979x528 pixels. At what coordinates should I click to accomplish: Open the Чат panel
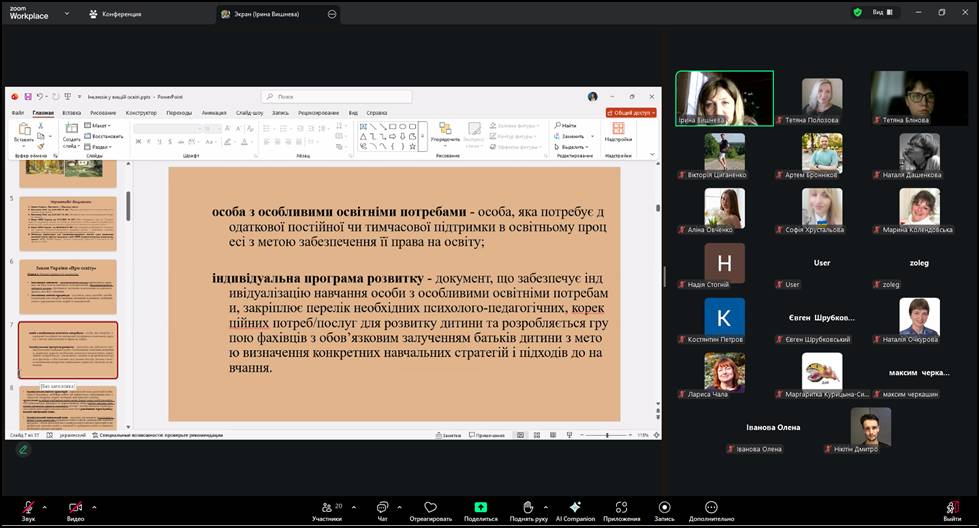382,508
